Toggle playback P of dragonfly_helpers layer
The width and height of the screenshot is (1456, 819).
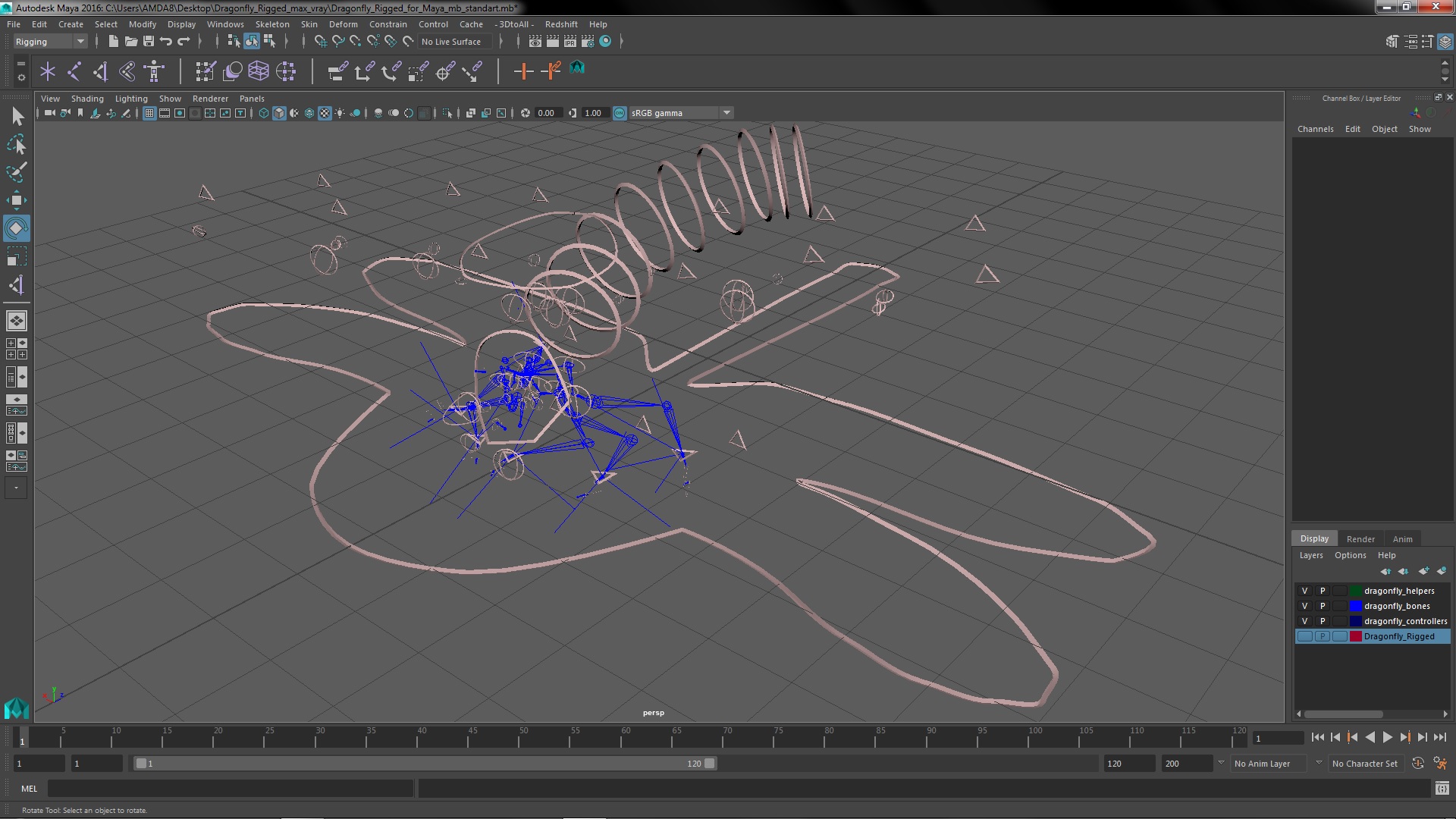[1323, 591]
